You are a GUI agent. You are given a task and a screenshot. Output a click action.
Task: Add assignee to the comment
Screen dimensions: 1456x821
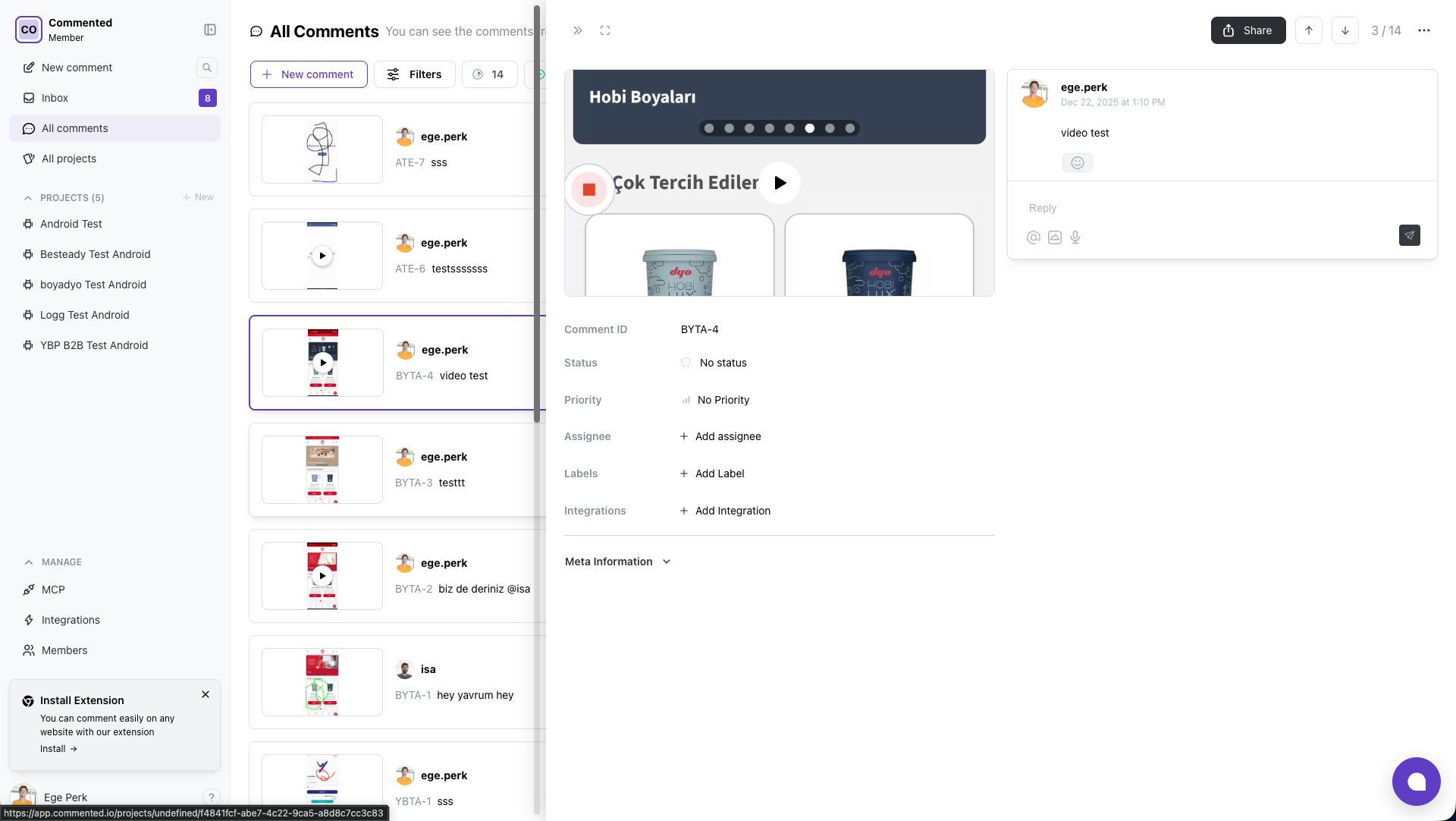[x=720, y=436]
